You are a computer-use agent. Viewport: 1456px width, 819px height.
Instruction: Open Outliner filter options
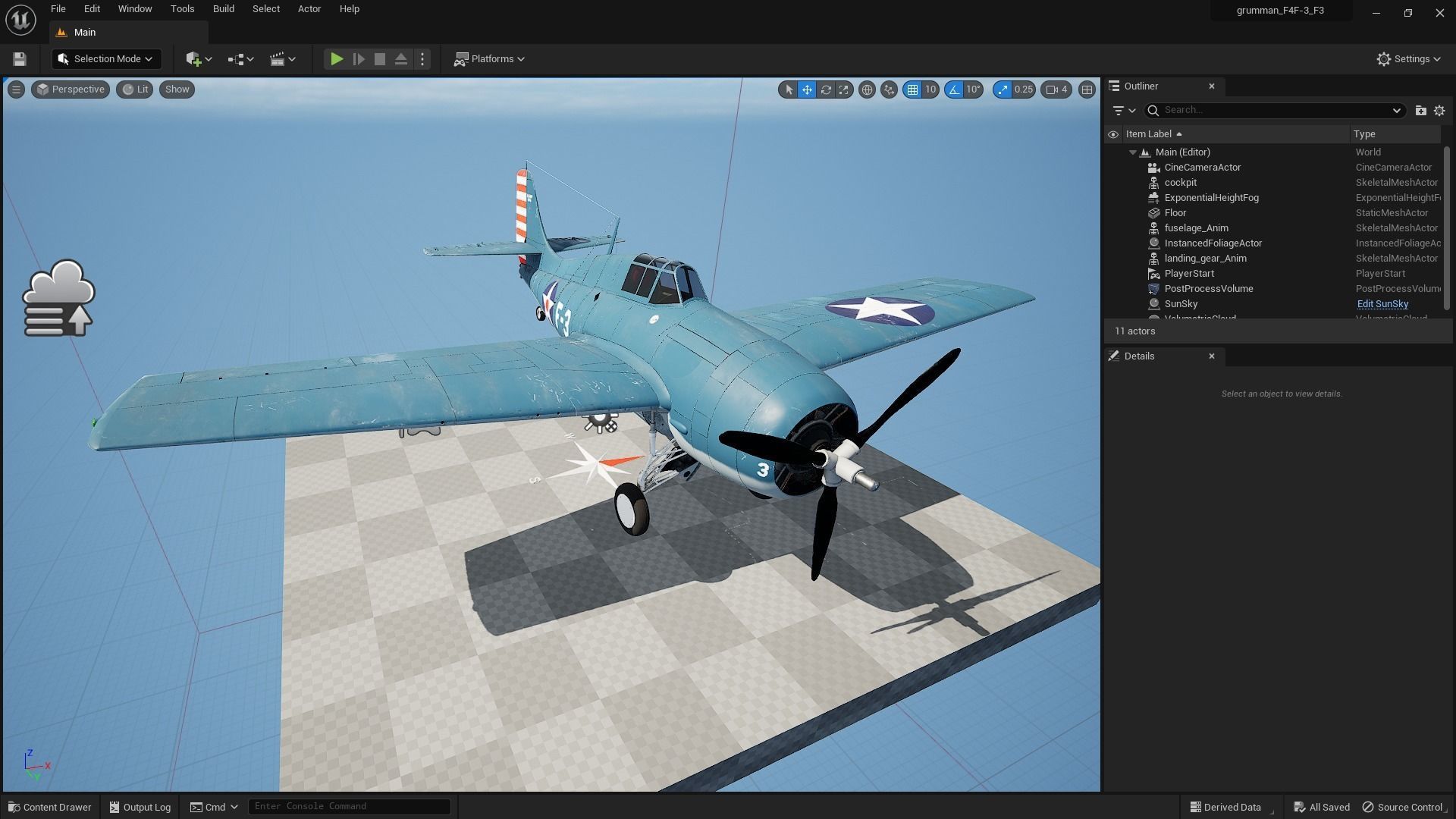coord(1123,111)
